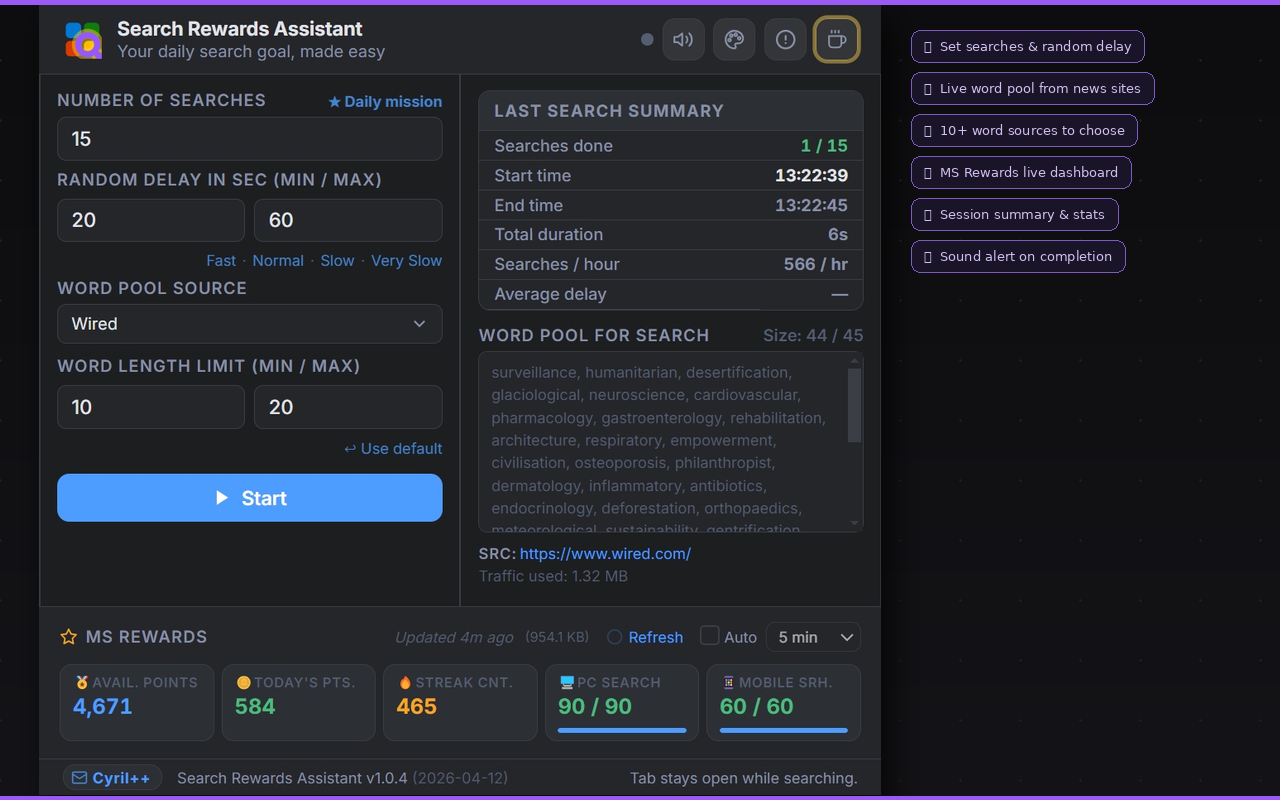The image size is (1280, 800).
Task: Click the computer icon in PC Search
Action: pos(567,682)
